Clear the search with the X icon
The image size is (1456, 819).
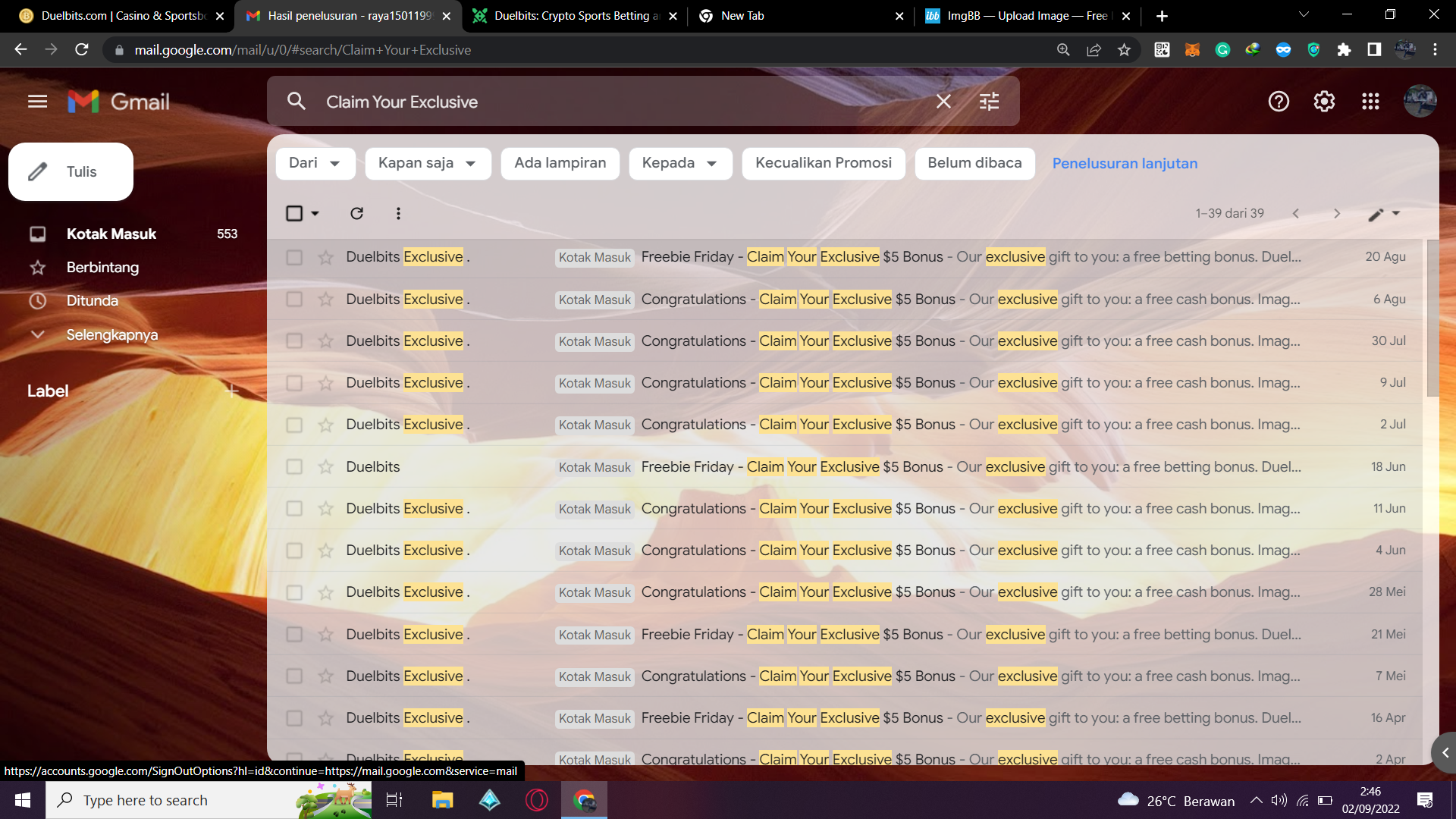(943, 102)
